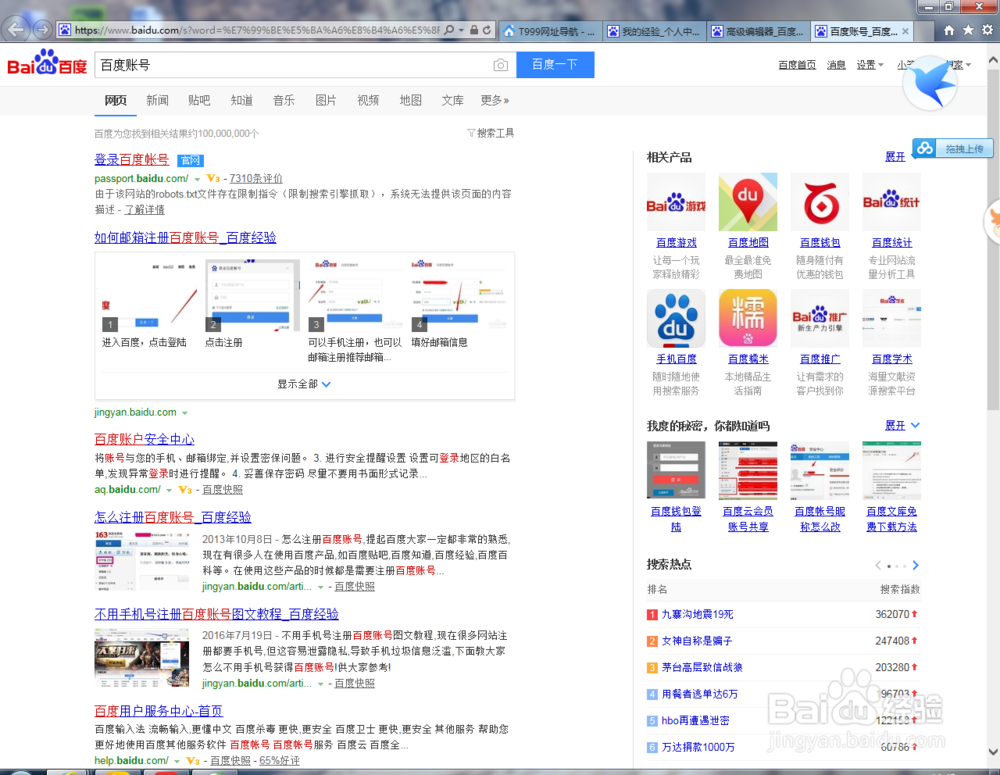Screen dimensions: 1000x775
Task: Refresh the page with the reload icon
Action: (487, 30)
